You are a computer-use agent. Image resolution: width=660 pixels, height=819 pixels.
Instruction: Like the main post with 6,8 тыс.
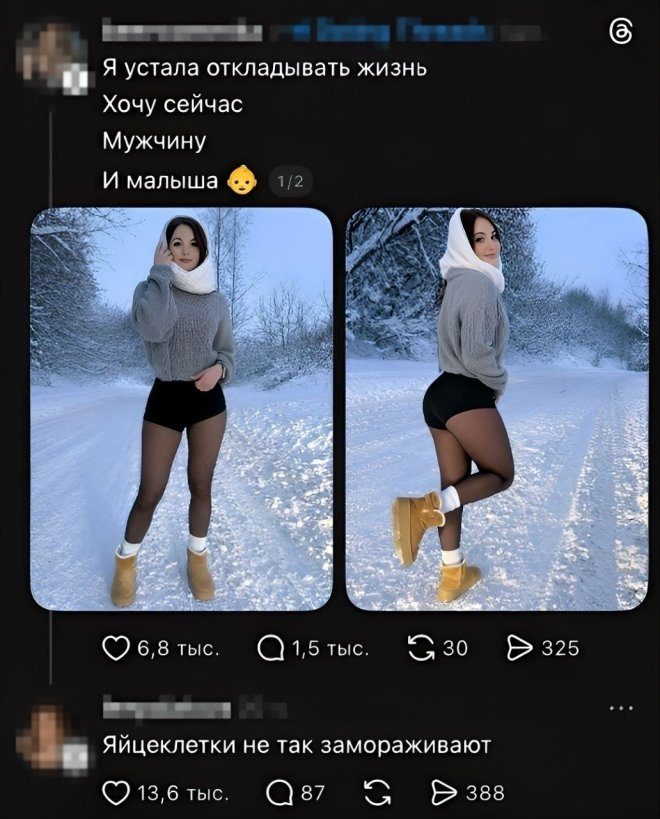click(115, 648)
